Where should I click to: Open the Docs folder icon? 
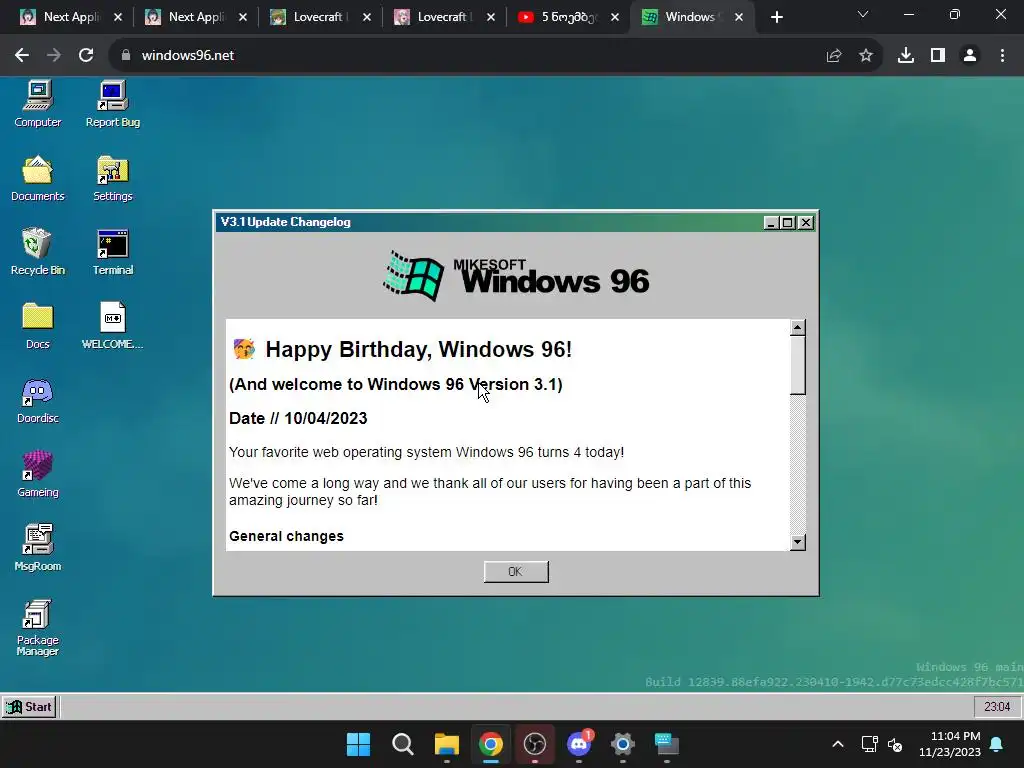[38, 325]
